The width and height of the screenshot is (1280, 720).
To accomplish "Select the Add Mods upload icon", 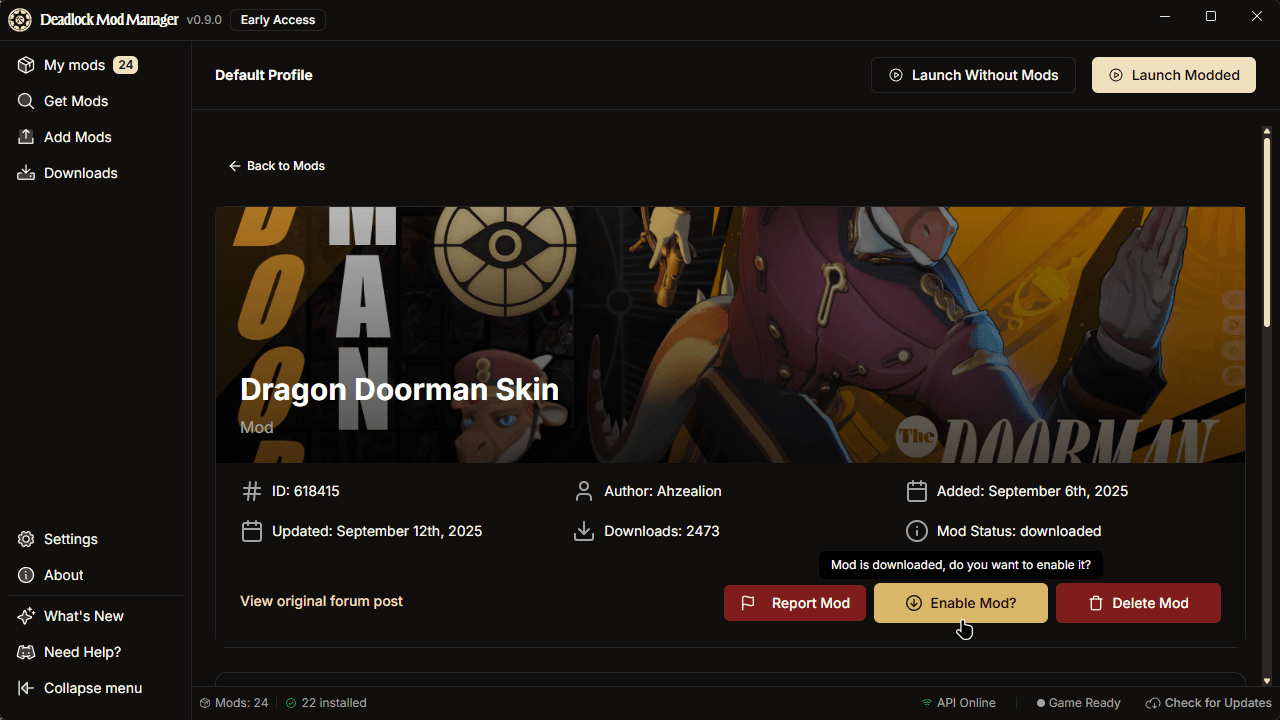I will [26, 137].
